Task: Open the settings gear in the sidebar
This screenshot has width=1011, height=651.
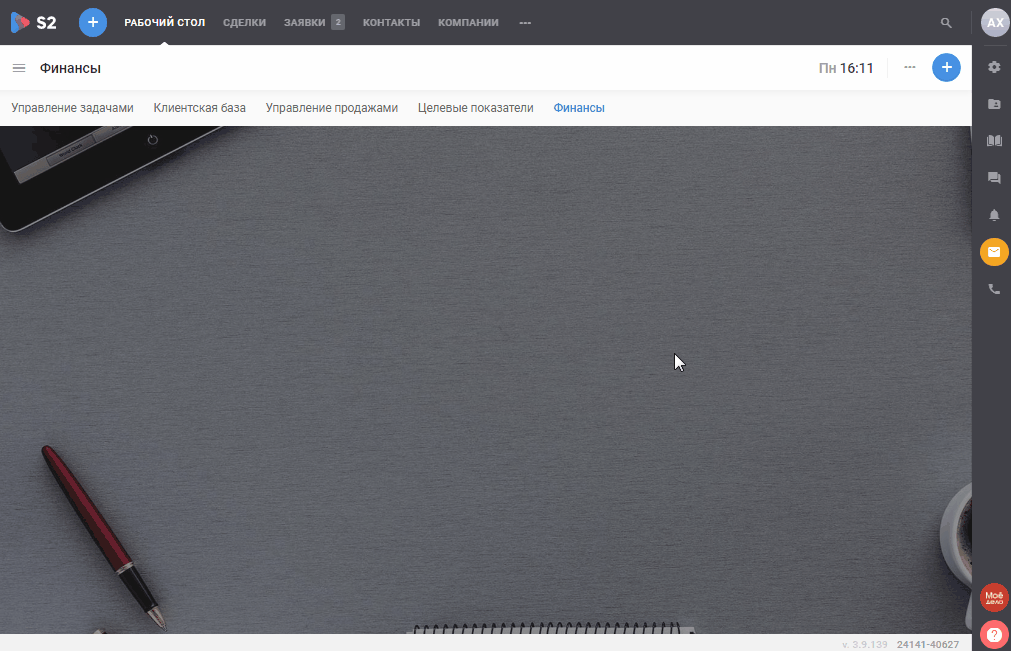Action: (x=994, y=67)
